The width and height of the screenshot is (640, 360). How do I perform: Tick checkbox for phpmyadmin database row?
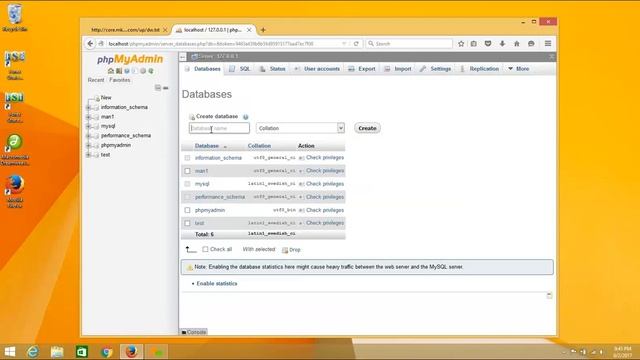click(x=187, y=210)
